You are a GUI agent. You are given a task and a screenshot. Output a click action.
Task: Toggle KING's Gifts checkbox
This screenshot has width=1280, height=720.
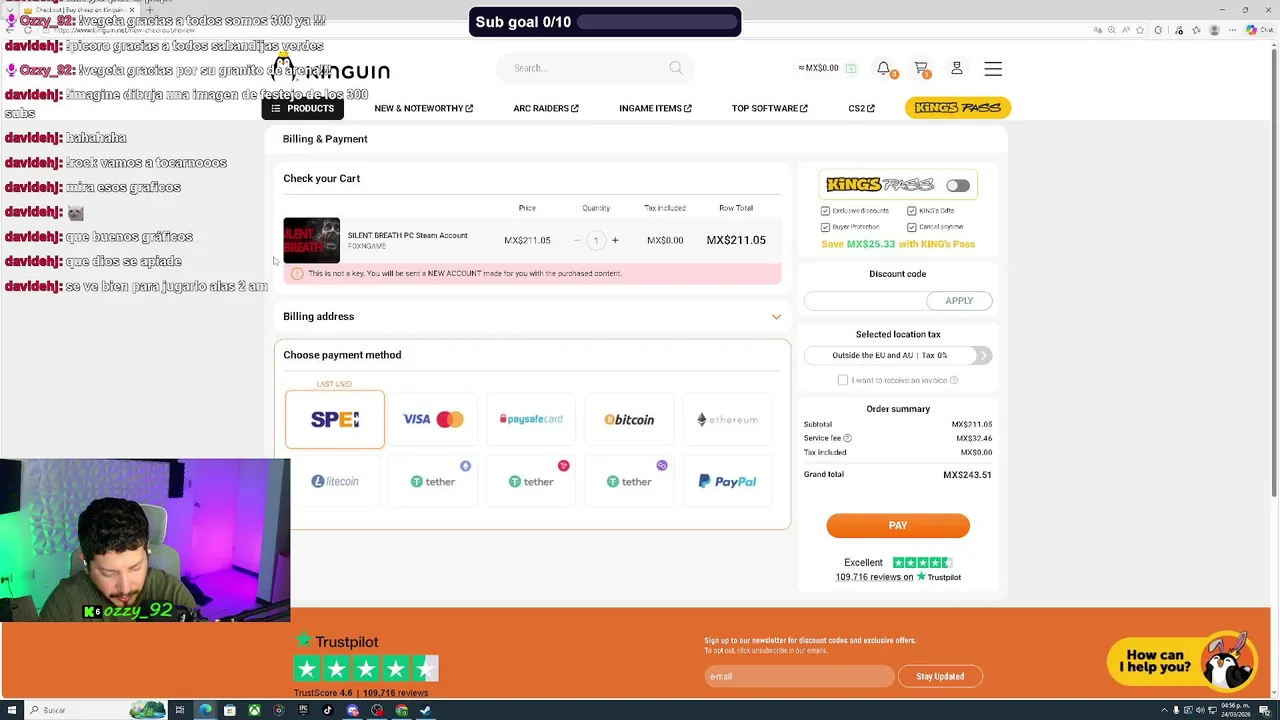click(912, 211)
